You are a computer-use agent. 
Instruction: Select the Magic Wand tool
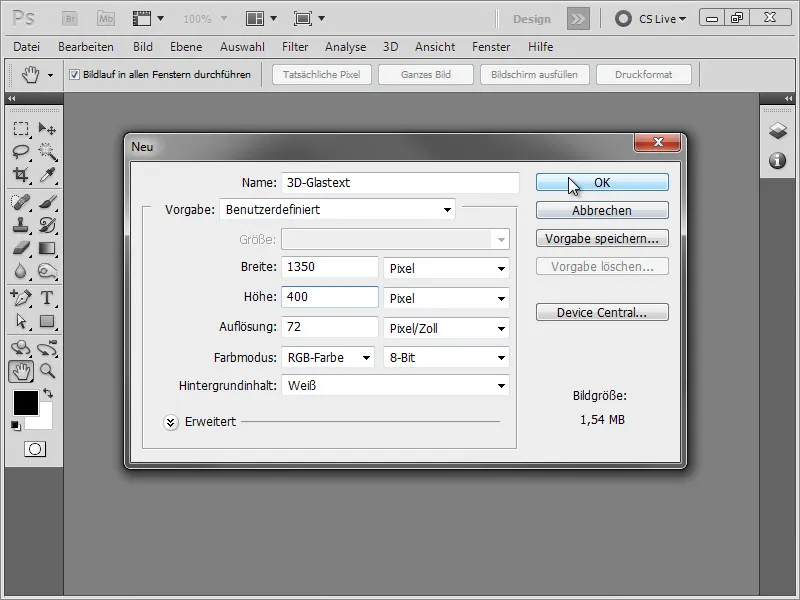point(47,151)
